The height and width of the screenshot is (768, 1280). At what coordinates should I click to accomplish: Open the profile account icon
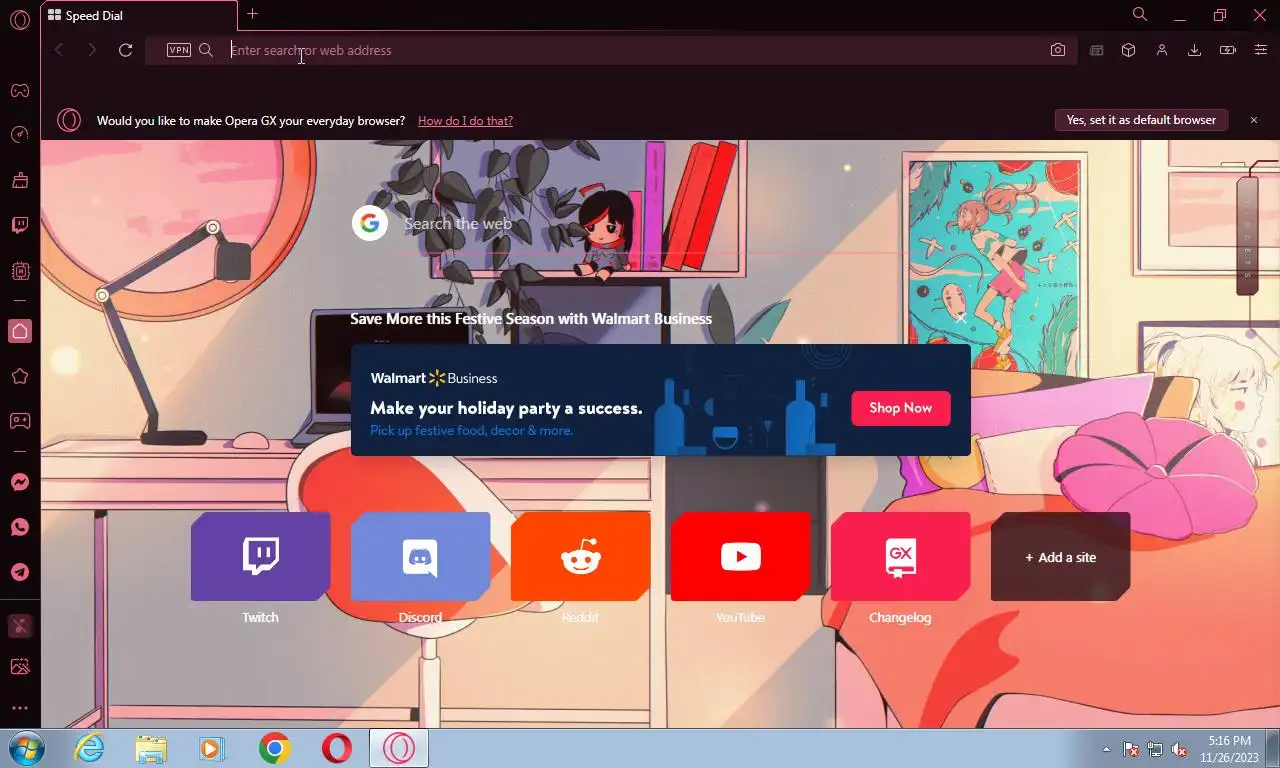coord(1162,50)
